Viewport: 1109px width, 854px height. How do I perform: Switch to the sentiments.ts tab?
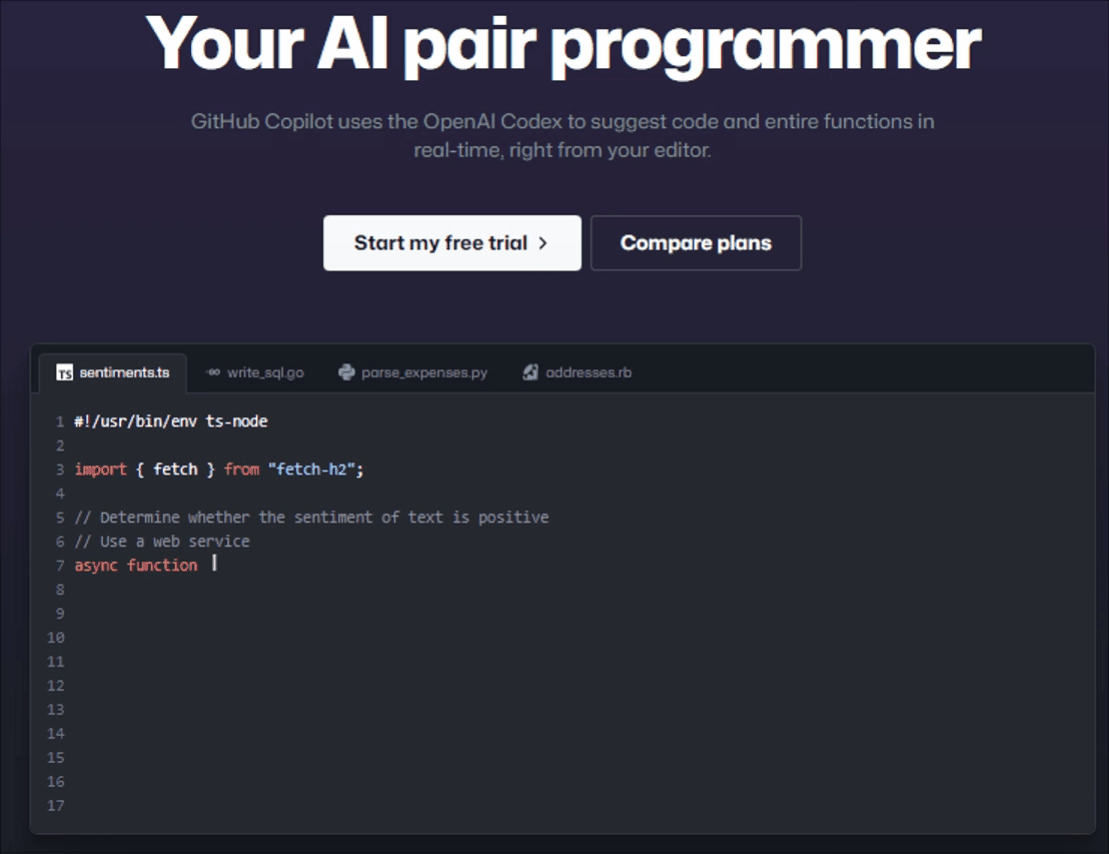(113, 372)
